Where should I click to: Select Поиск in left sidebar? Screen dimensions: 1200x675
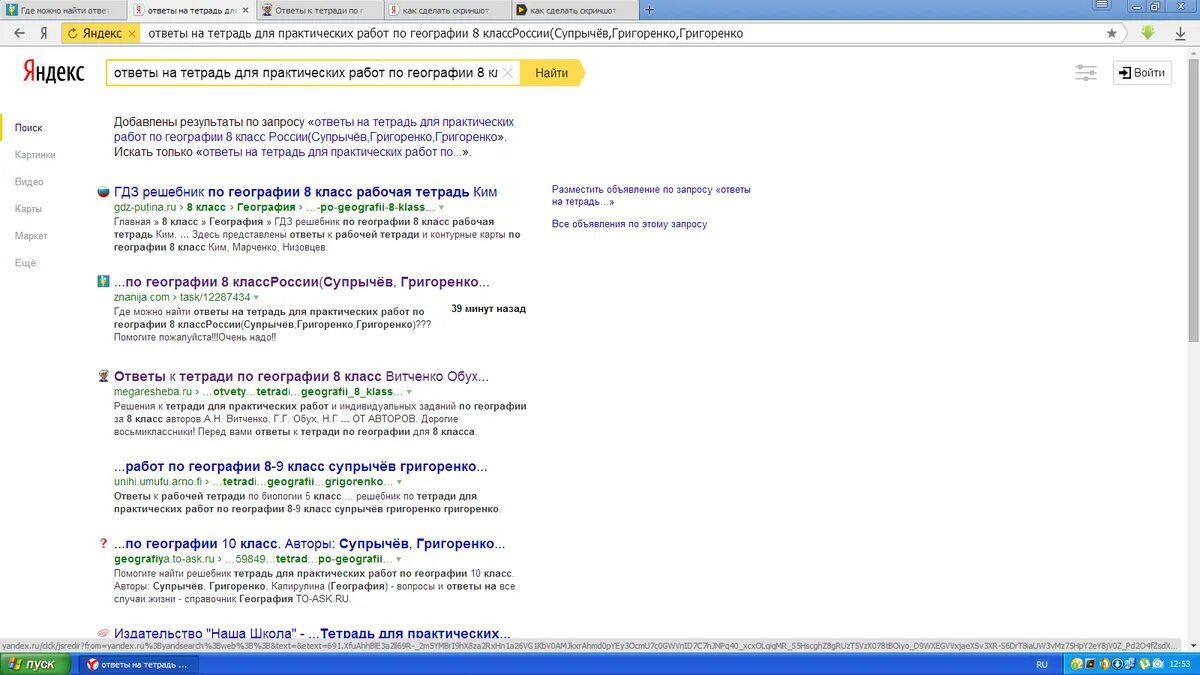click(x=29, y=128)
